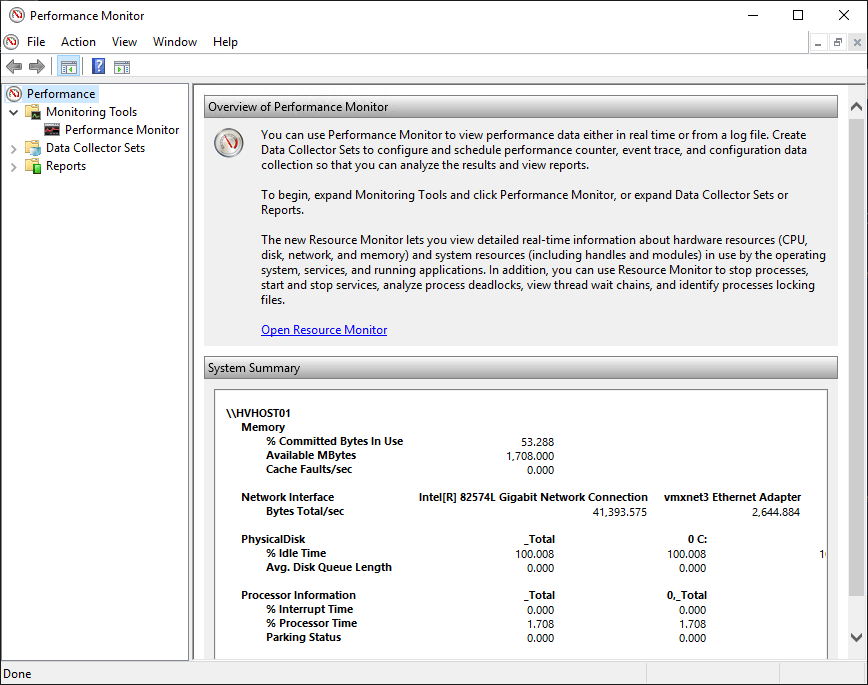Click the \\HVHOST01 host name

(x=258, y=413)
